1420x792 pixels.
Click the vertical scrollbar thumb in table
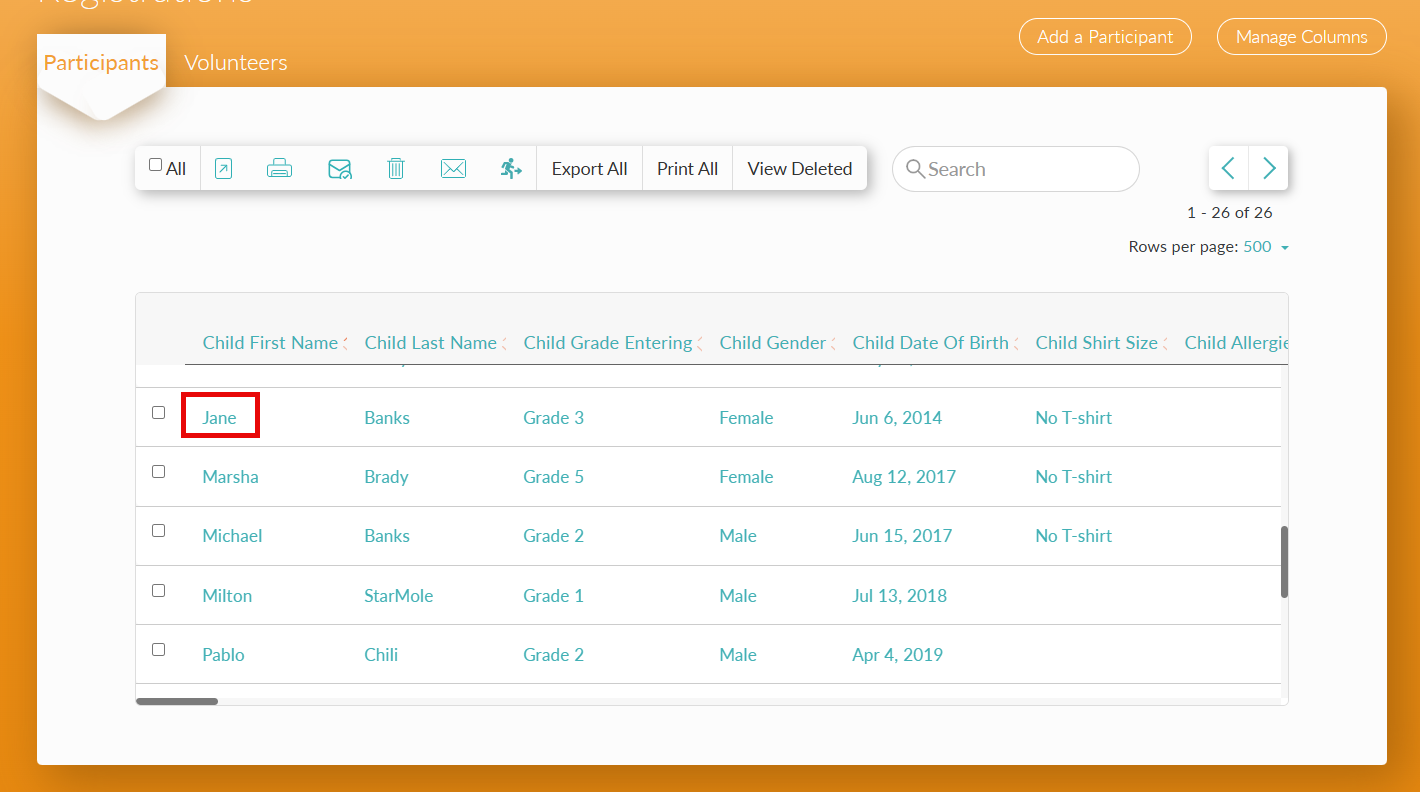coord(1284,562)
